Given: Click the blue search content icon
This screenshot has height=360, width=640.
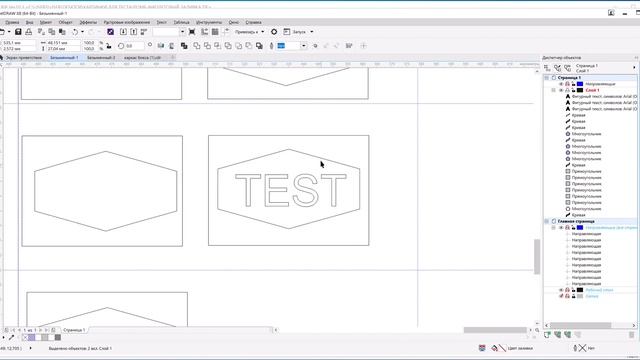Looking at the screenshot, I should click(111, 32).
